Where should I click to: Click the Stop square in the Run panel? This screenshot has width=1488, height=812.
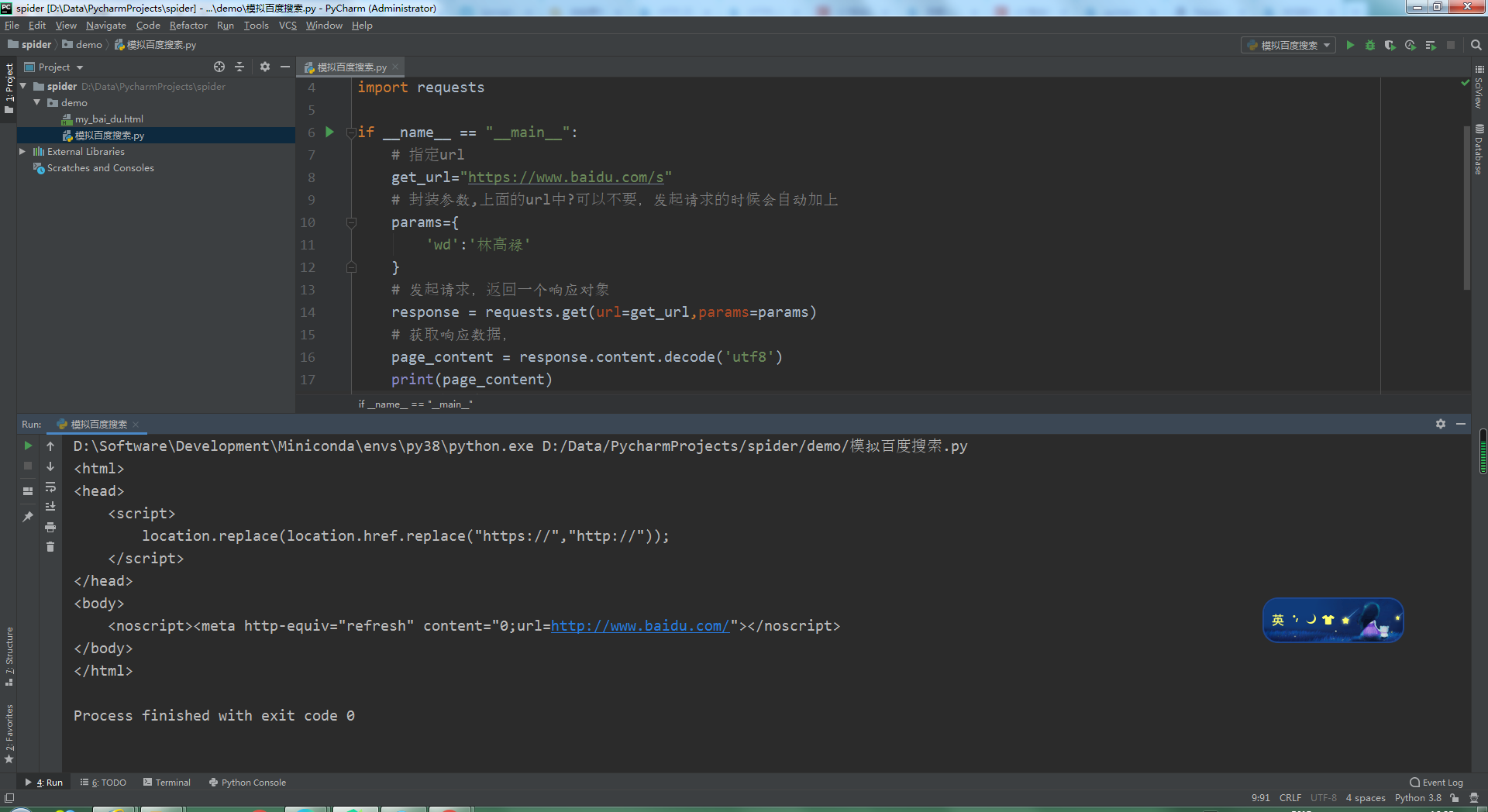click(x=28, y=466)
